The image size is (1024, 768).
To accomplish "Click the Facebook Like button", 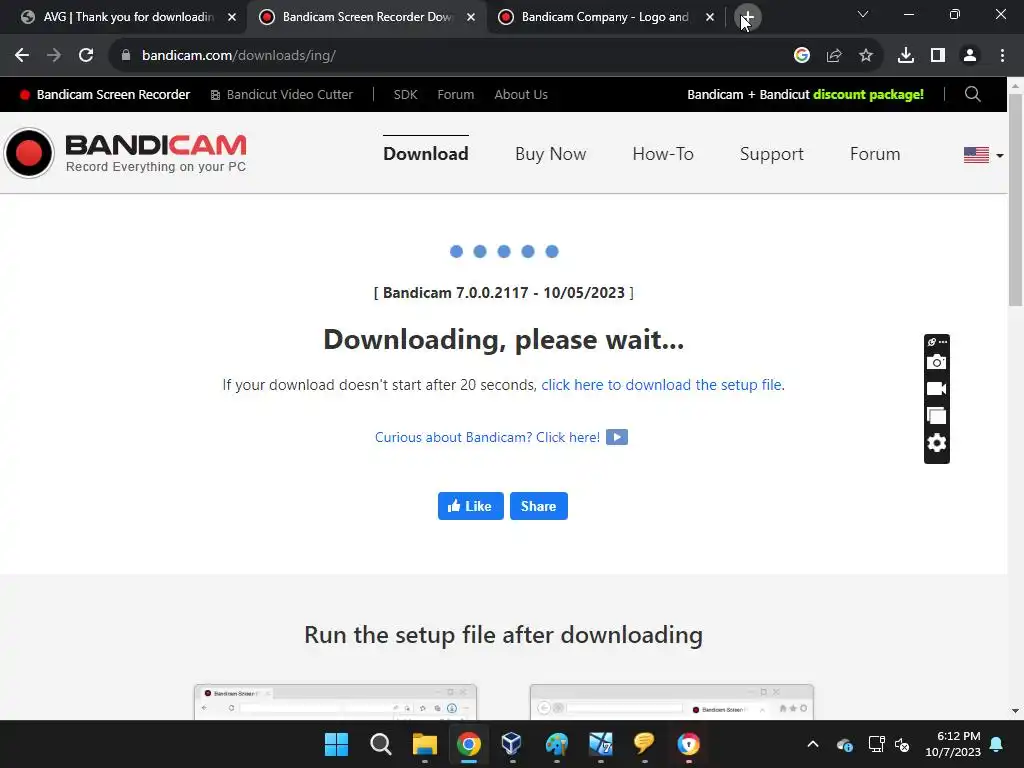I will pos(470,506).
